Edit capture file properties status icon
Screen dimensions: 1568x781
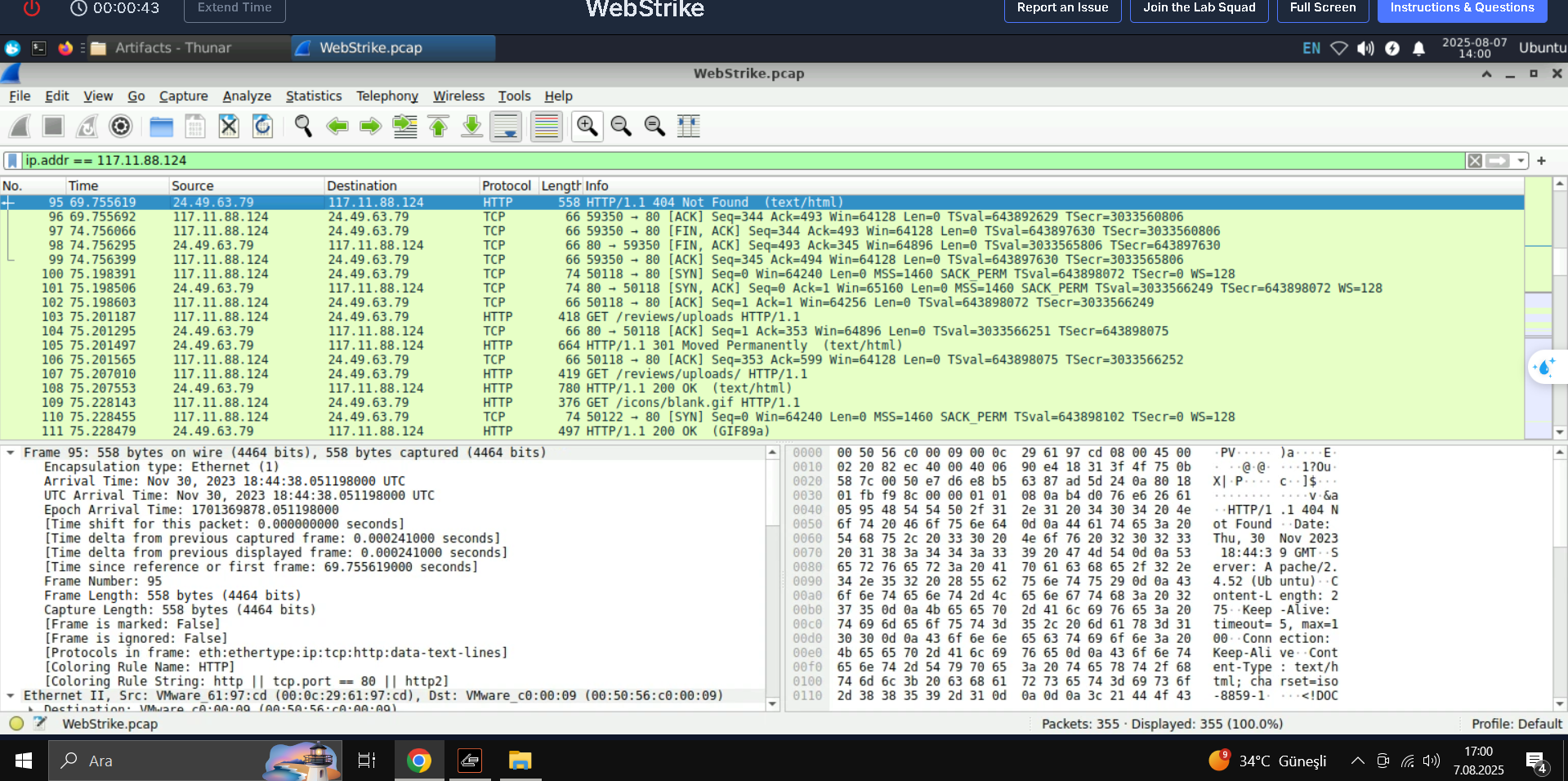pos(40,723)
